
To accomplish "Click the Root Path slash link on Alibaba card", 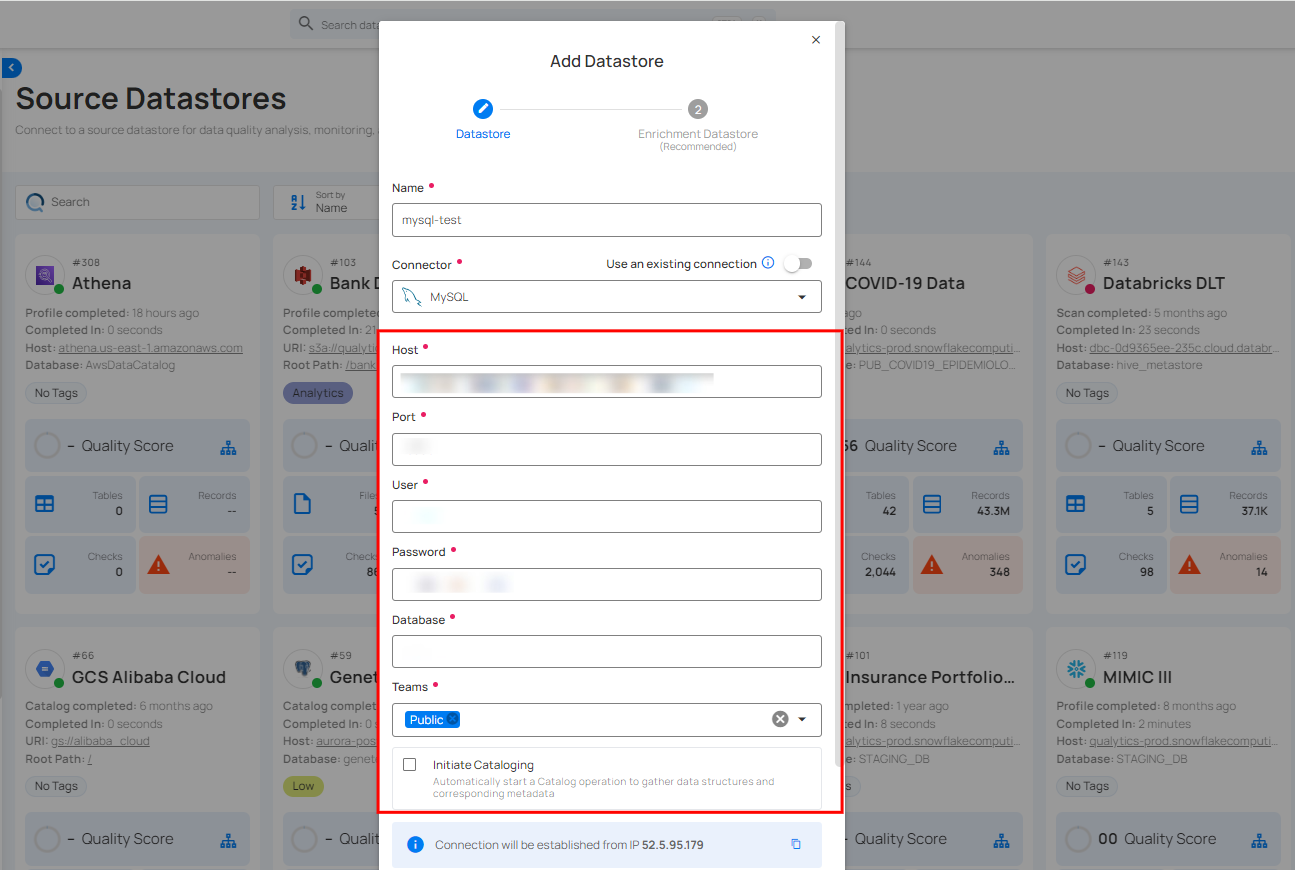I will click(89, 758).
